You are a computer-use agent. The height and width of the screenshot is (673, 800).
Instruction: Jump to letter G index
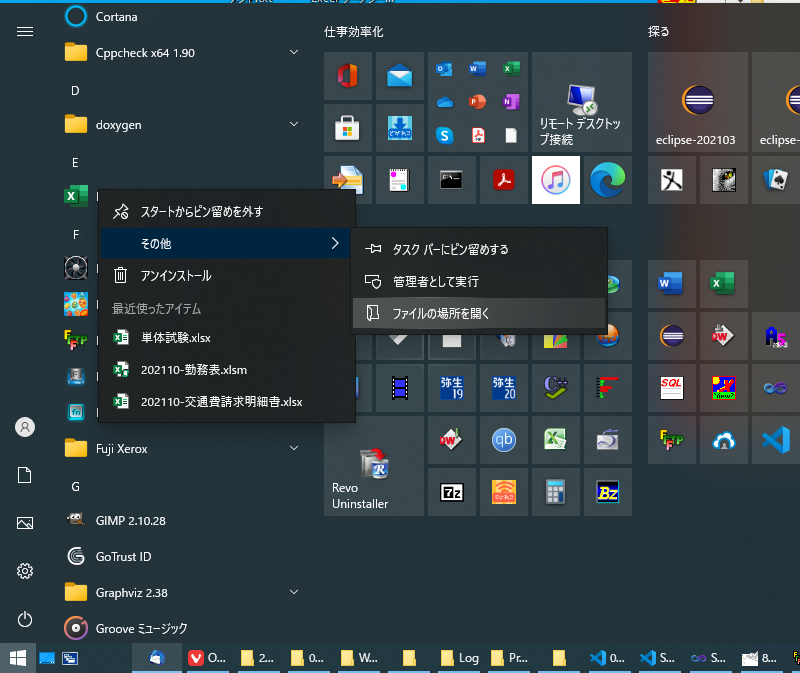tap(75, 487)
